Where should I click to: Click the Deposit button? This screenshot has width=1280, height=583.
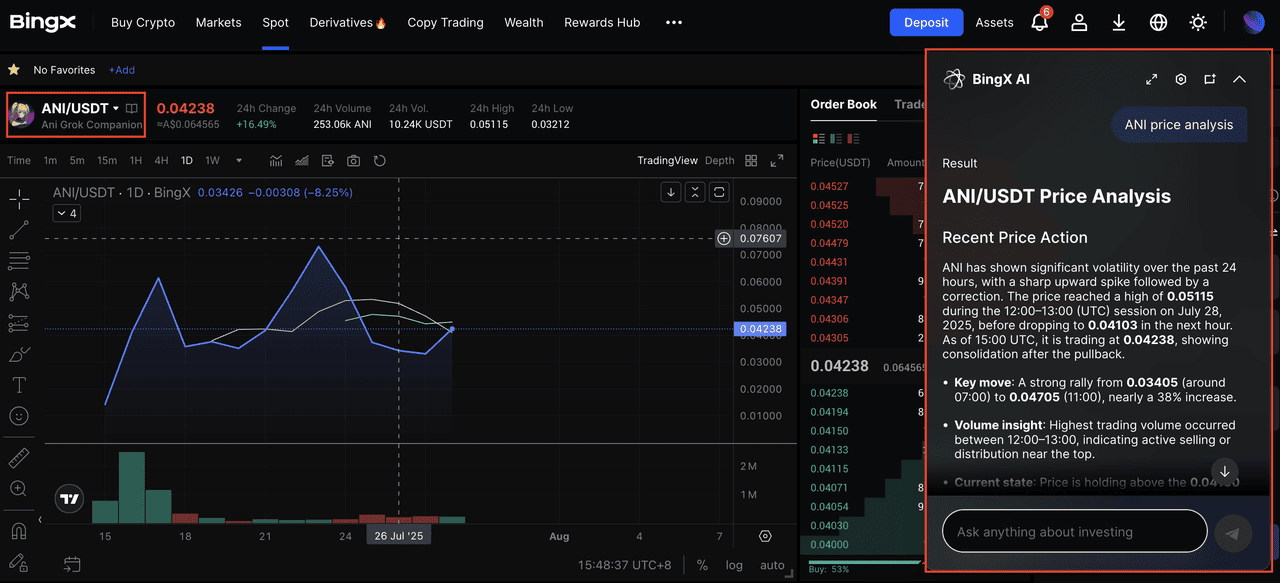[926, 23]
